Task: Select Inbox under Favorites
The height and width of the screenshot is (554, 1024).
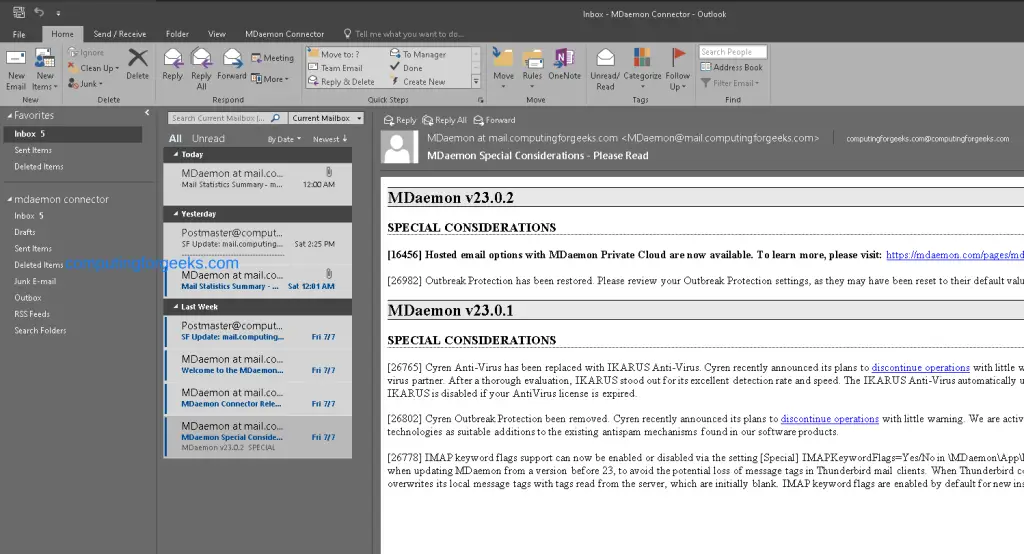Action: click(72, 134)
